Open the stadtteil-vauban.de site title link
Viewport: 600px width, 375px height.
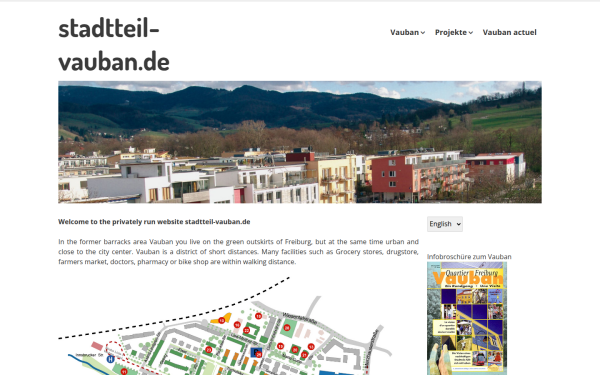click(114, 45)
